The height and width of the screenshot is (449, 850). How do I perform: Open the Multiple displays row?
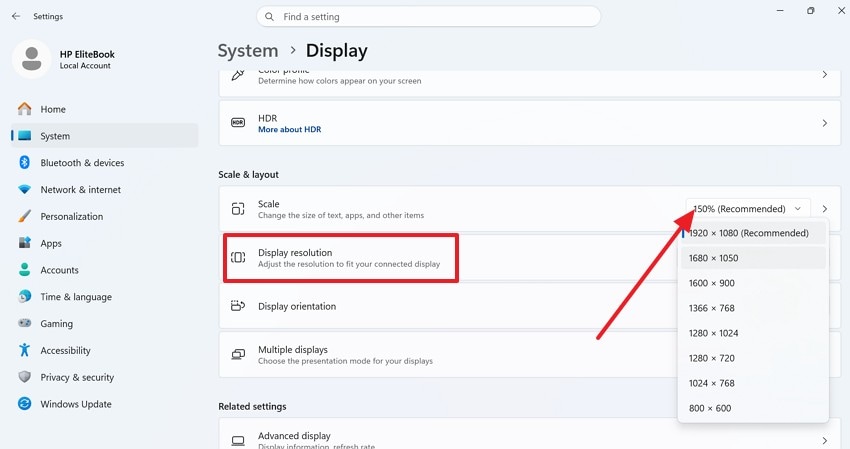[448, 355]
